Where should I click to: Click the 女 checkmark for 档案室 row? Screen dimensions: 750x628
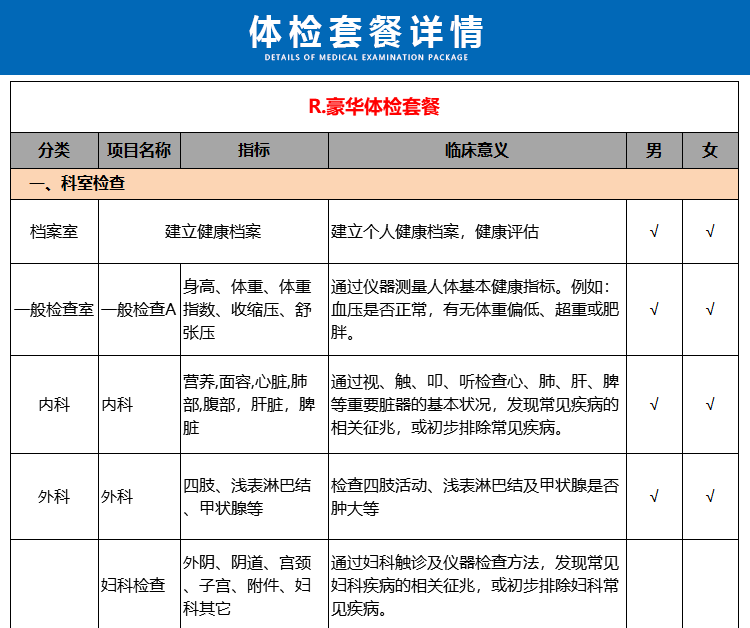710,232
